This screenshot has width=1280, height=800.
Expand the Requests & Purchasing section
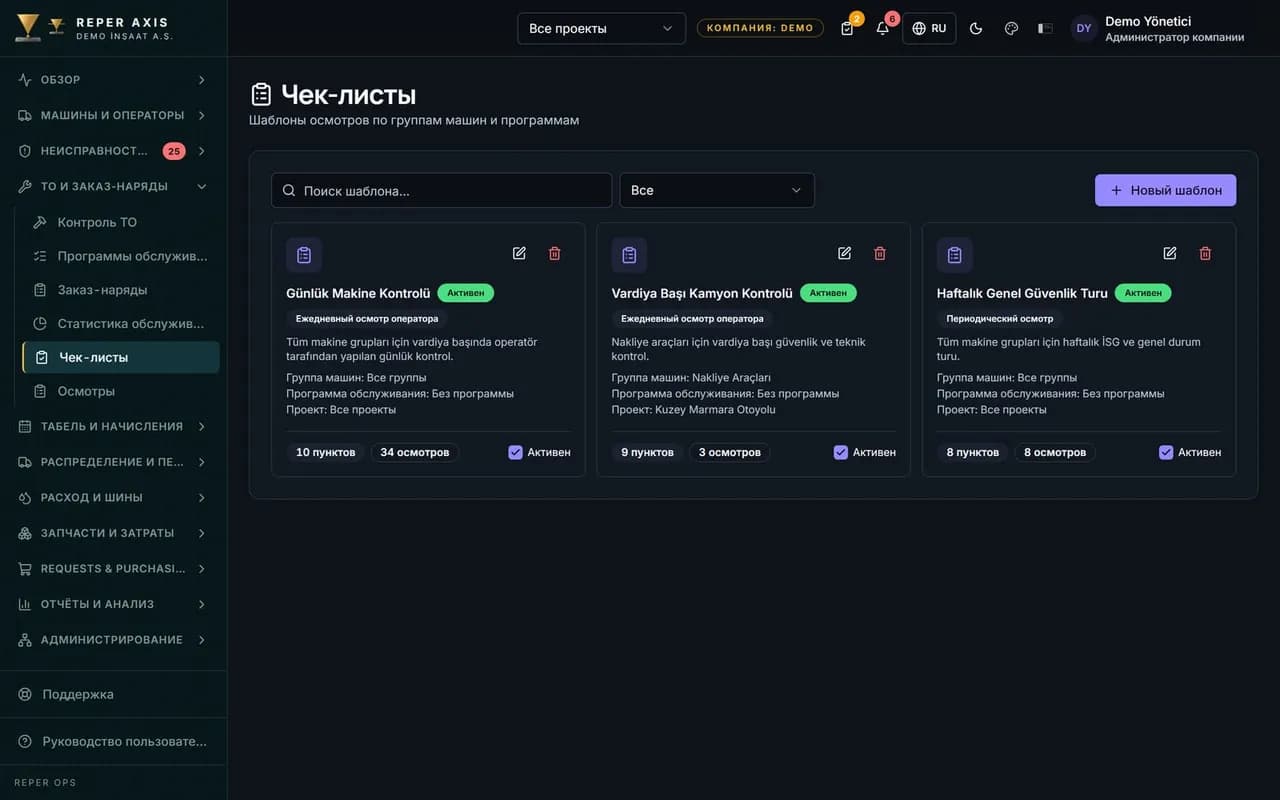tap(113, 568)
